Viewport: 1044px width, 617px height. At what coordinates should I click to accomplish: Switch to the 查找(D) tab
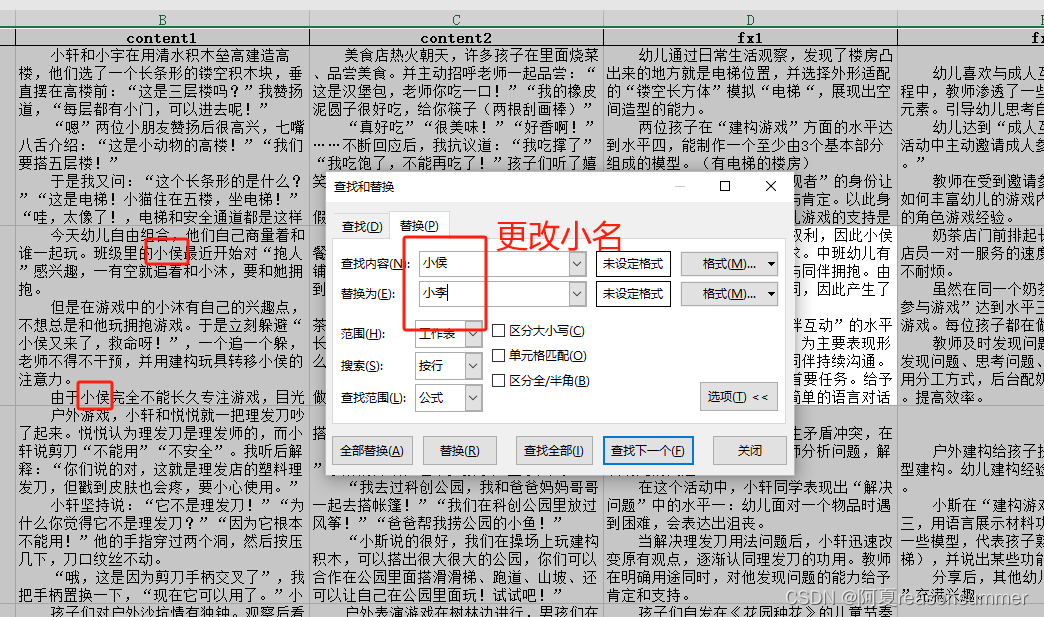pos(362,226)
